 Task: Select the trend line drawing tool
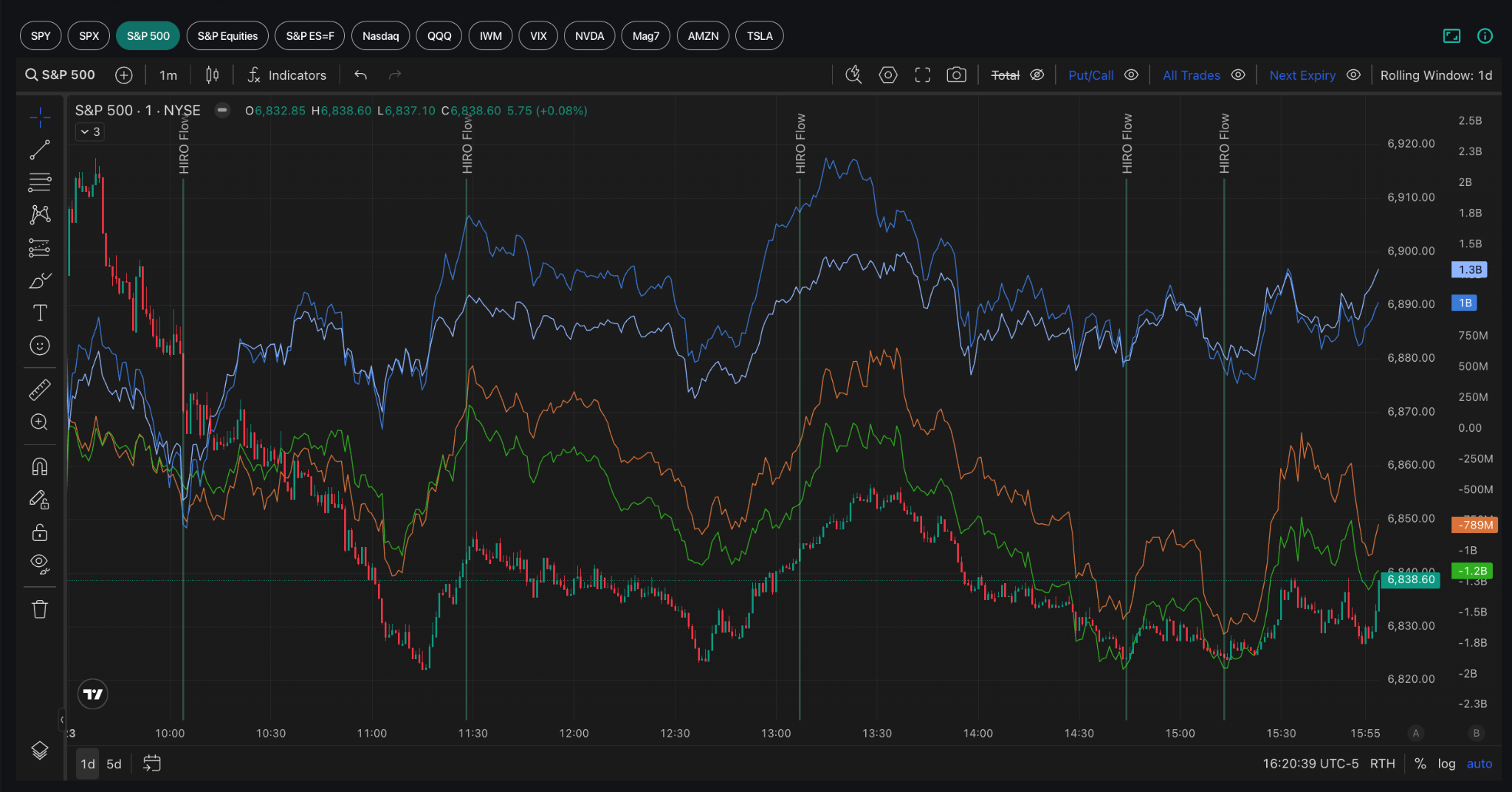40,150
